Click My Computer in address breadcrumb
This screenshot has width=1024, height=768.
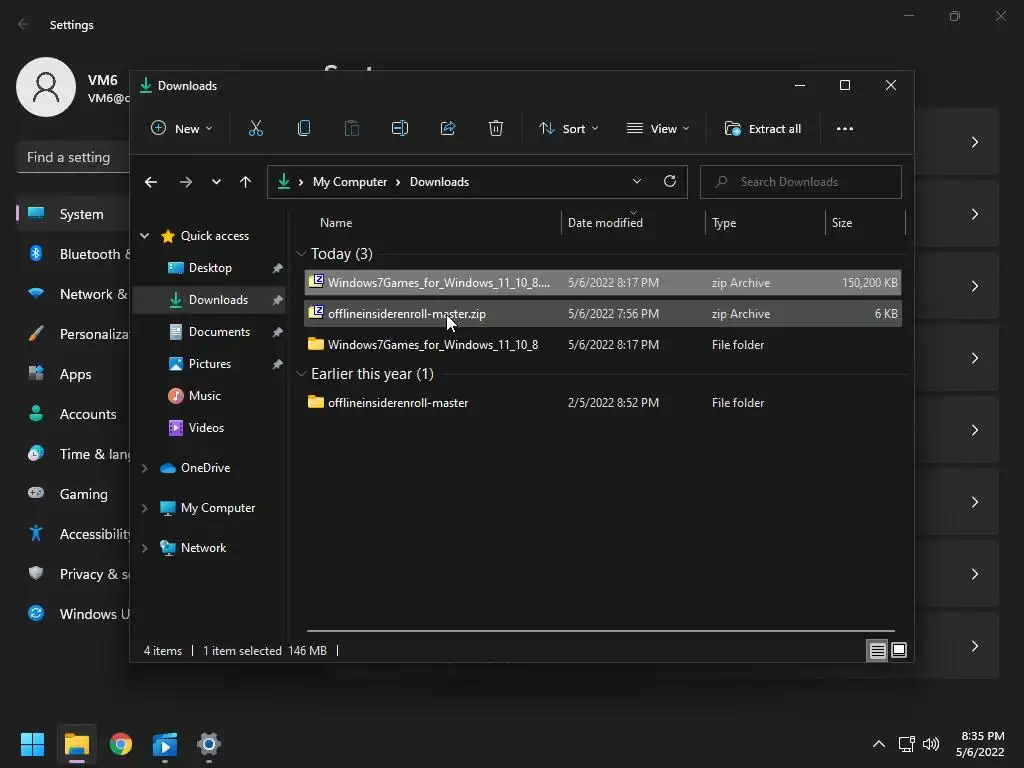349,182
